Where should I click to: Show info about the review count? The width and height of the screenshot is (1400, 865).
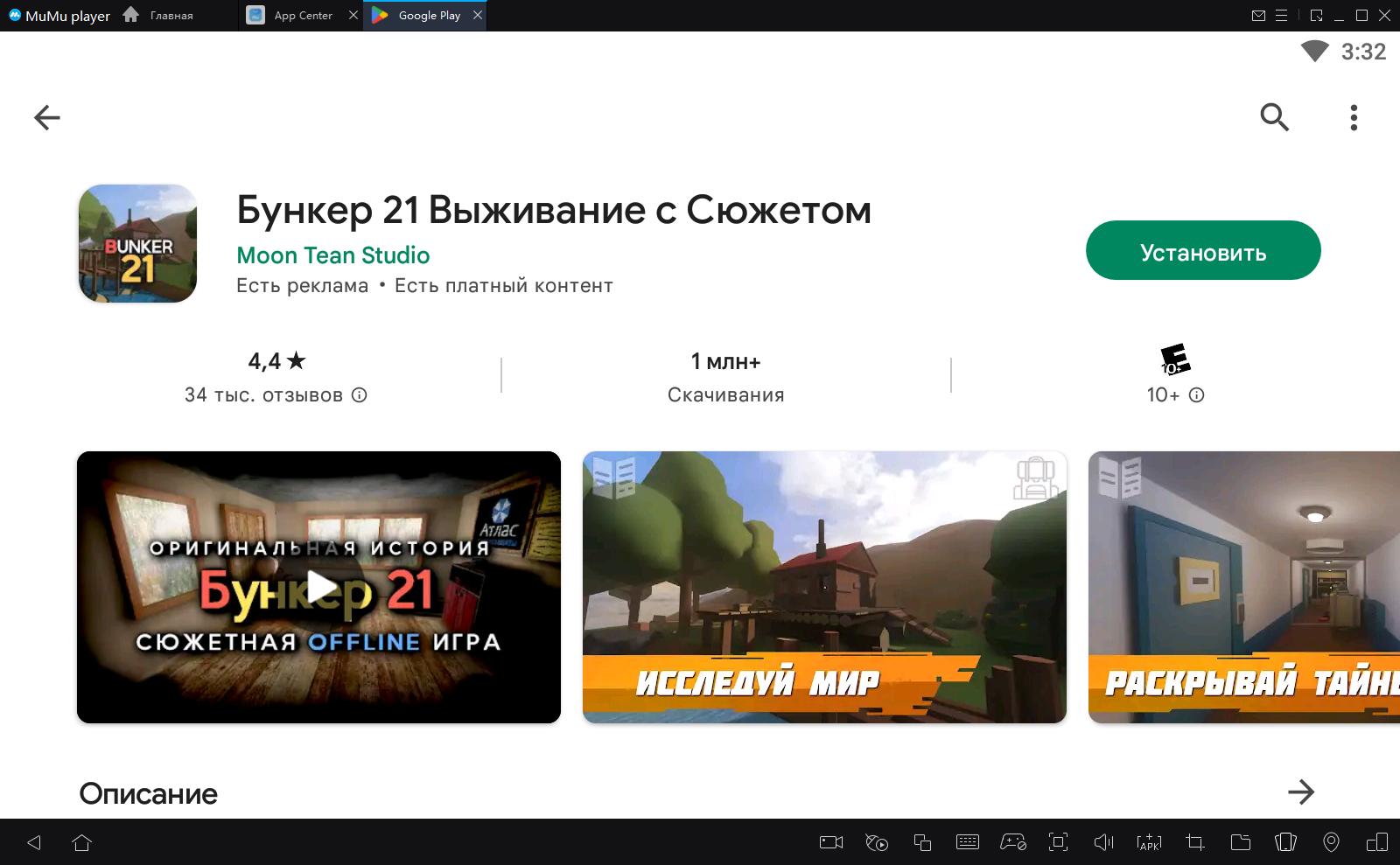pos(360,395)
